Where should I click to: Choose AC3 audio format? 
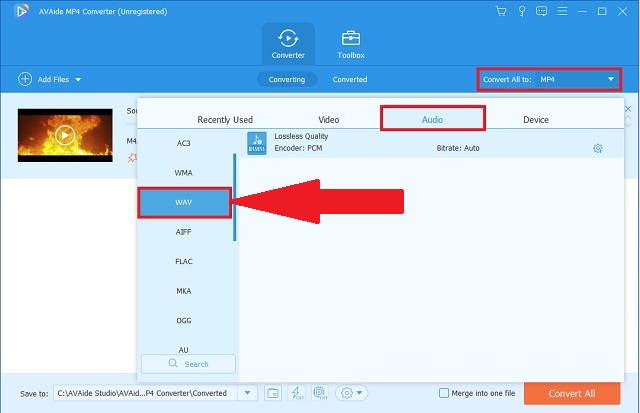[184, 143]
